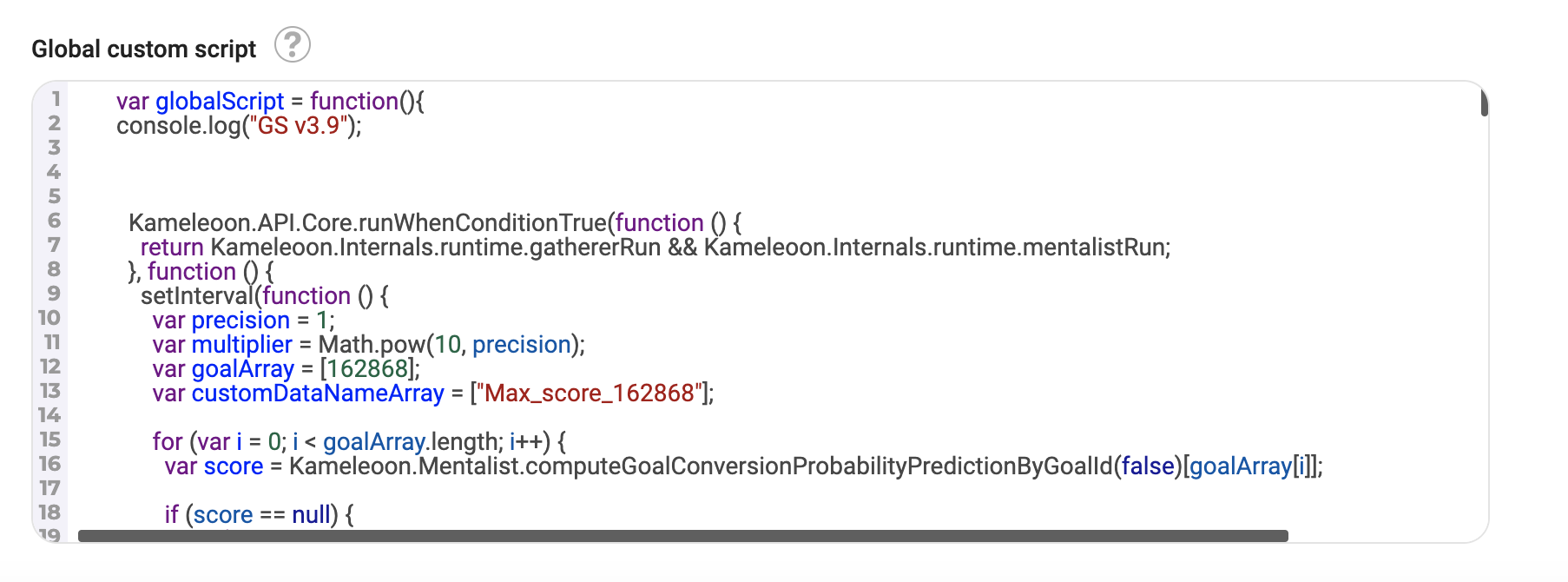Viewport: 1568px width, 582px height.
Task: Click line number 6 in the gutter
Action: pyautogui.click(x=54, y=221)
